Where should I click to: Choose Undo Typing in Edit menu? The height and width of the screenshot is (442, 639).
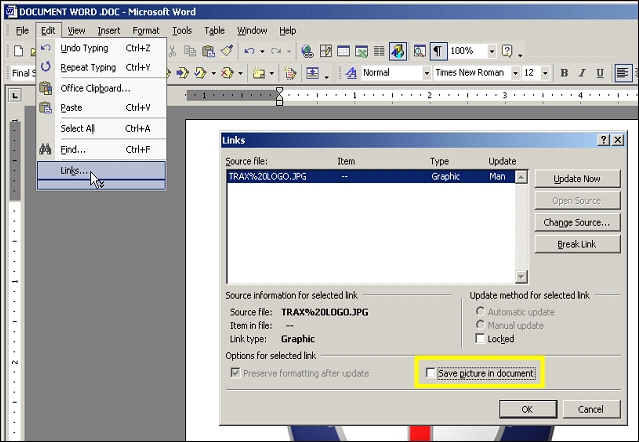[101, 48]
